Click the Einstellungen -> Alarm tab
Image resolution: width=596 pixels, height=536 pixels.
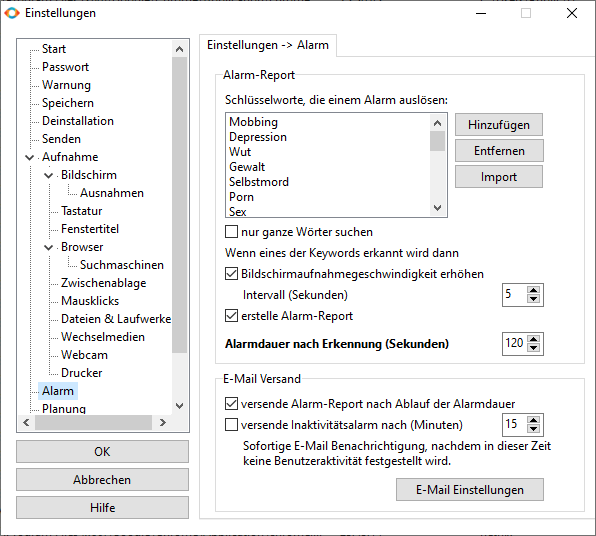click(268, 45)
